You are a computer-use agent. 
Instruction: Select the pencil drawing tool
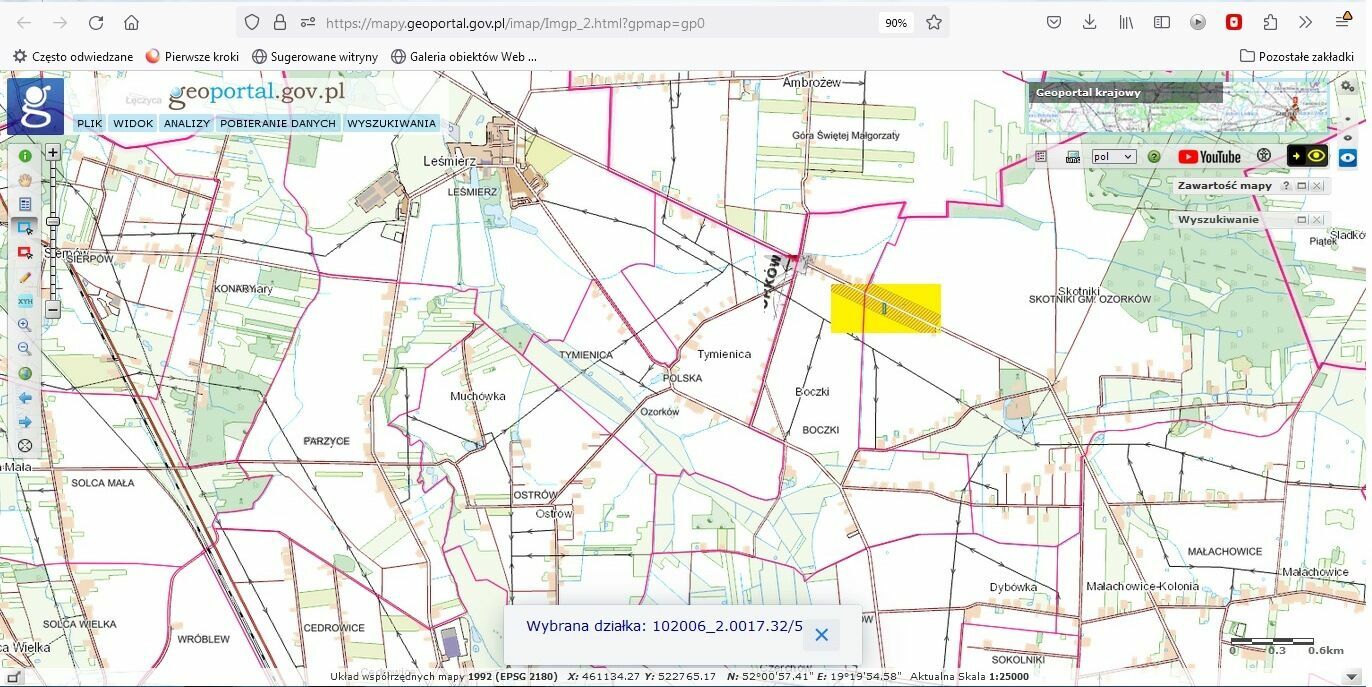[25, 277]
